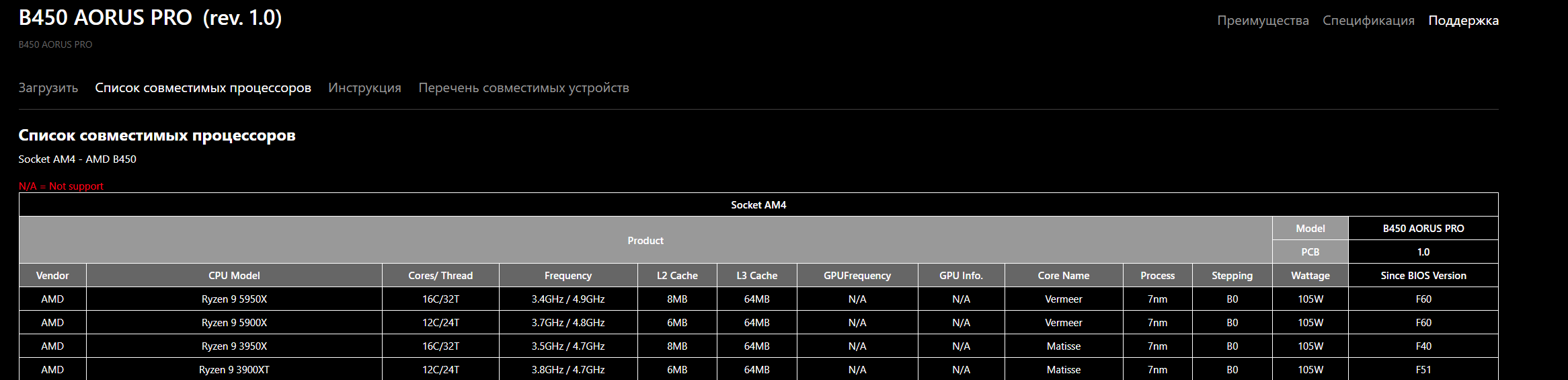This screenshot has height=380, width=1568.
Task: Click the L3 Cache column header
Action: click(x=756, y=276)
